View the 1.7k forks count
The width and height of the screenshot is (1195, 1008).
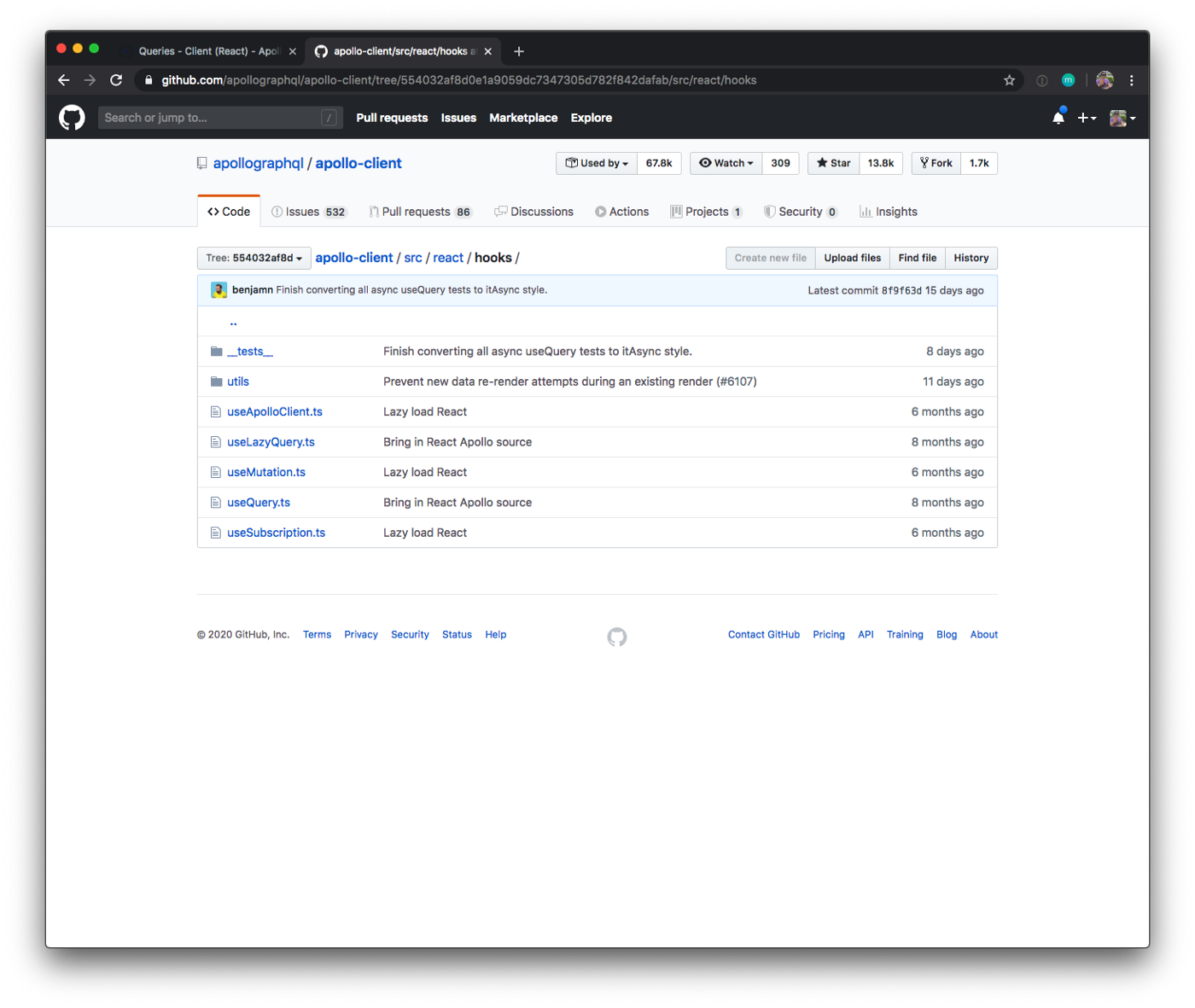(x=979, y=163)
